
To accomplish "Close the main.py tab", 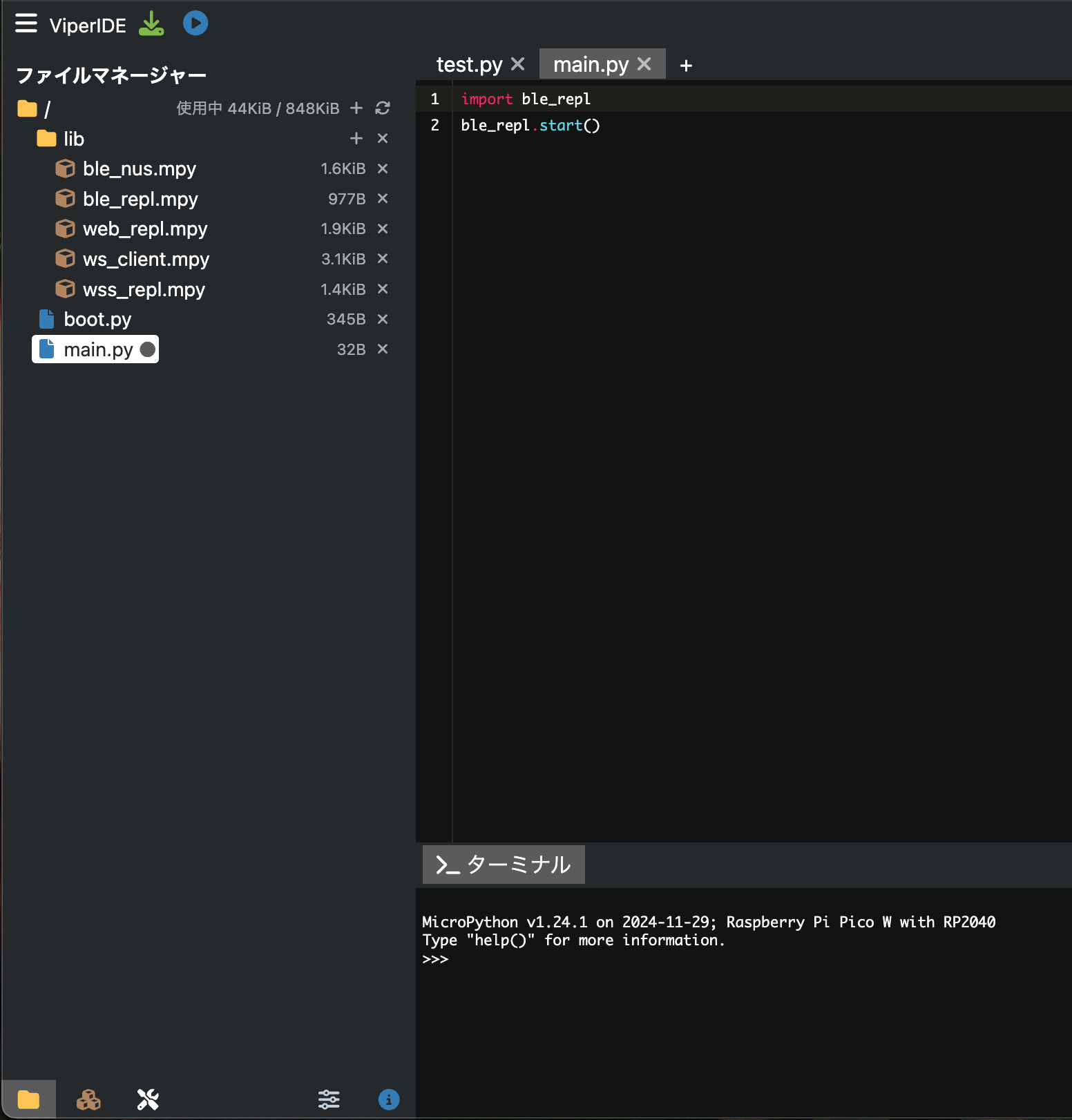I will 644,64.
